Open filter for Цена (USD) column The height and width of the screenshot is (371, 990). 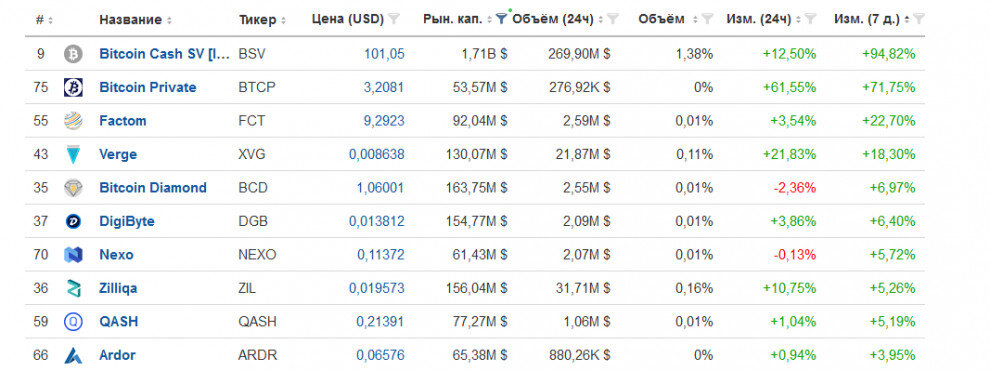tap(394, 20)
